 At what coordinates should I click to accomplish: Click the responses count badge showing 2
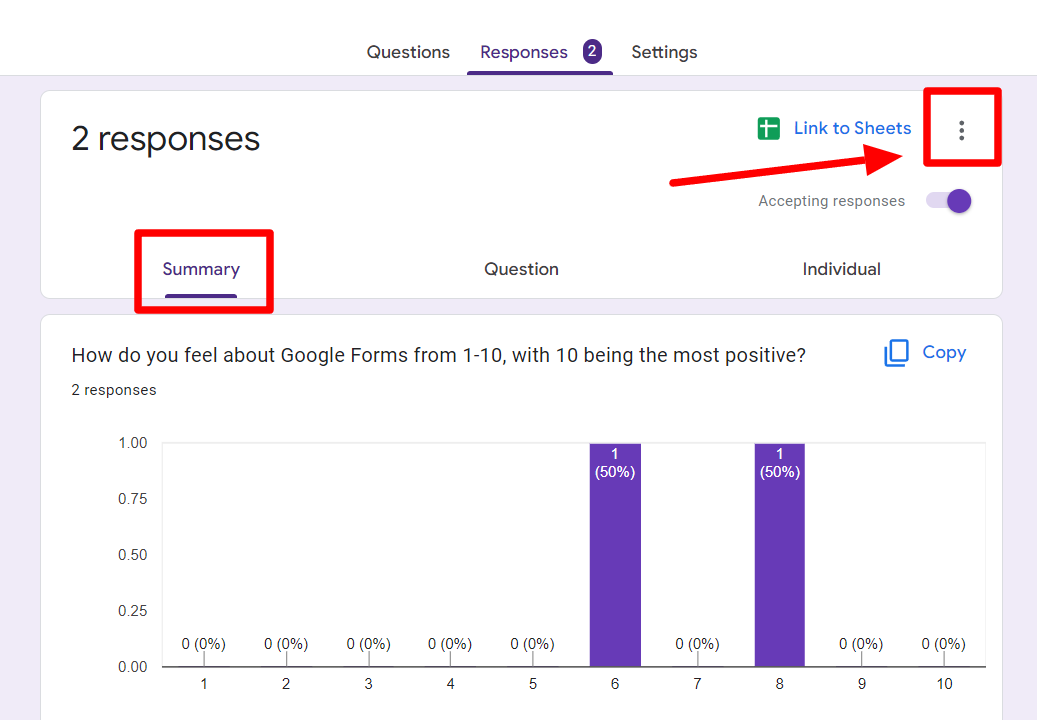[x=592, y=52]
